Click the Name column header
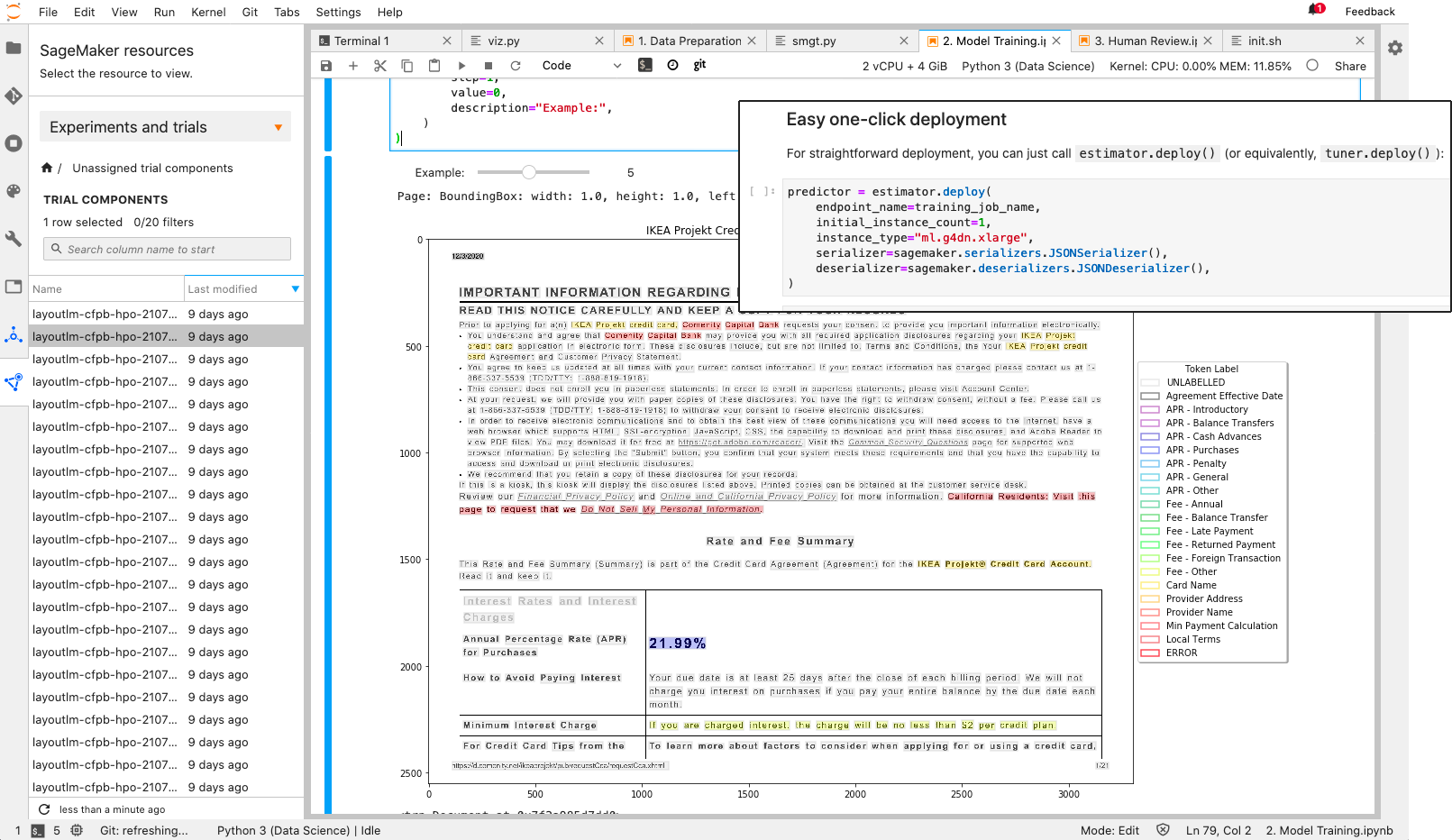The height and width of the screenshot is (840, 1452). click(x=106, y=288)
